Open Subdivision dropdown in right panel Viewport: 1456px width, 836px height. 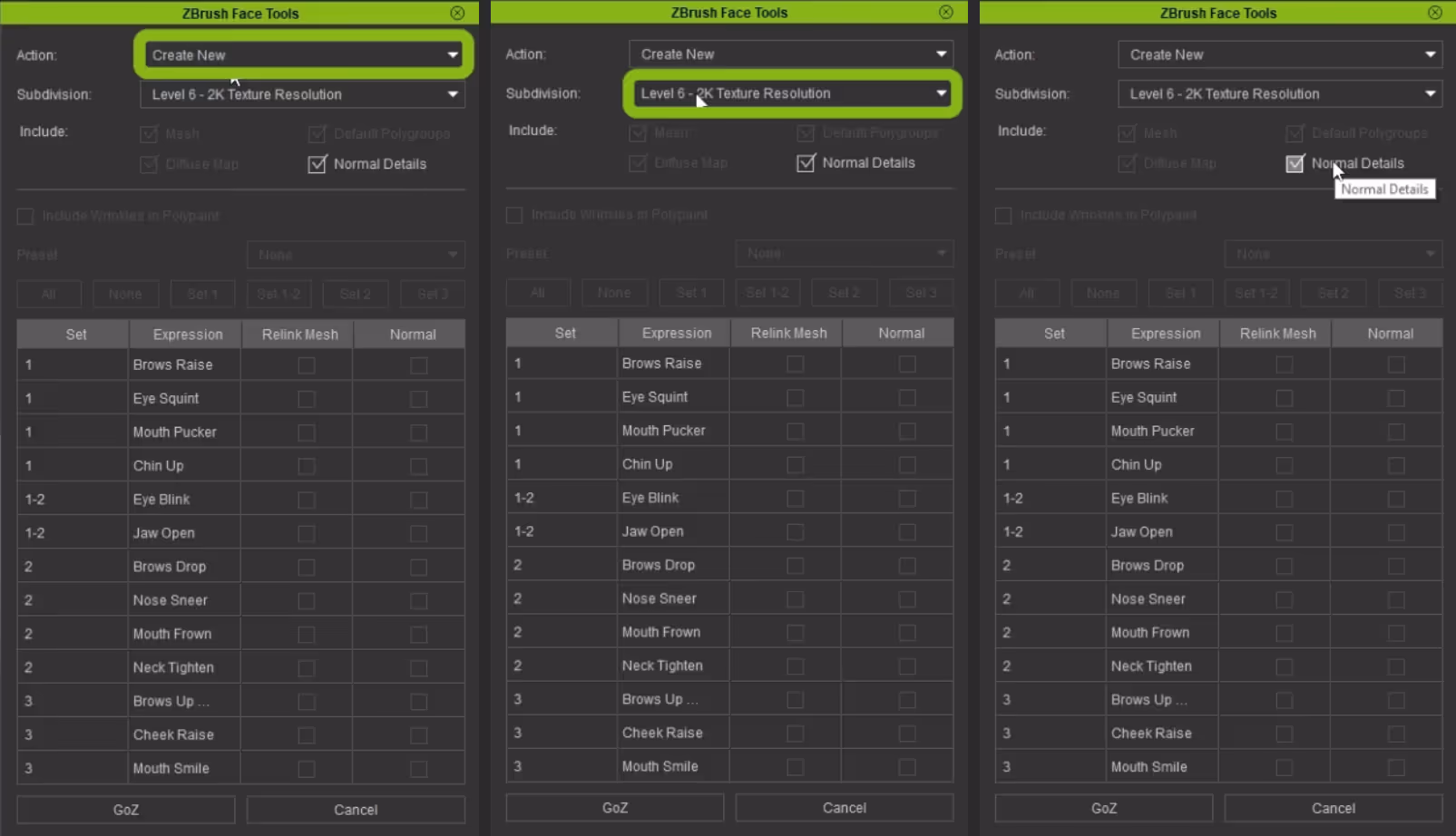1280,93
